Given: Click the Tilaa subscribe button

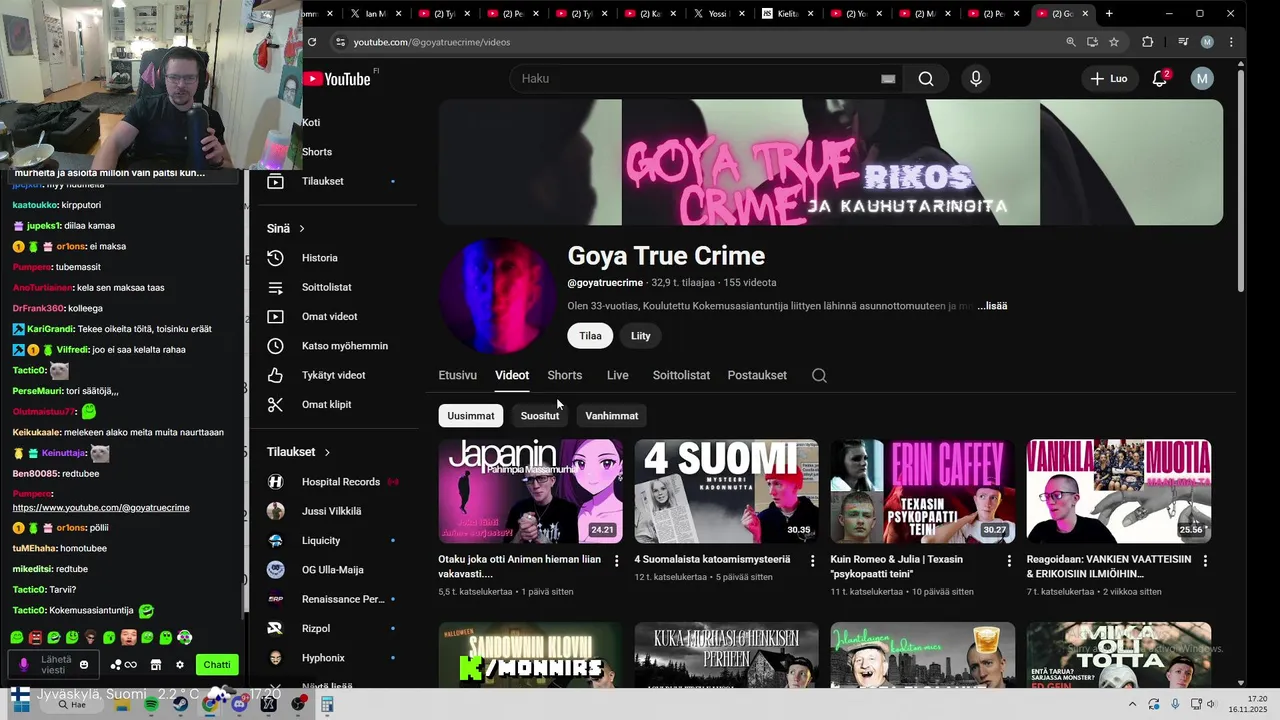Looking at the screenshot, I should [591, 336].
